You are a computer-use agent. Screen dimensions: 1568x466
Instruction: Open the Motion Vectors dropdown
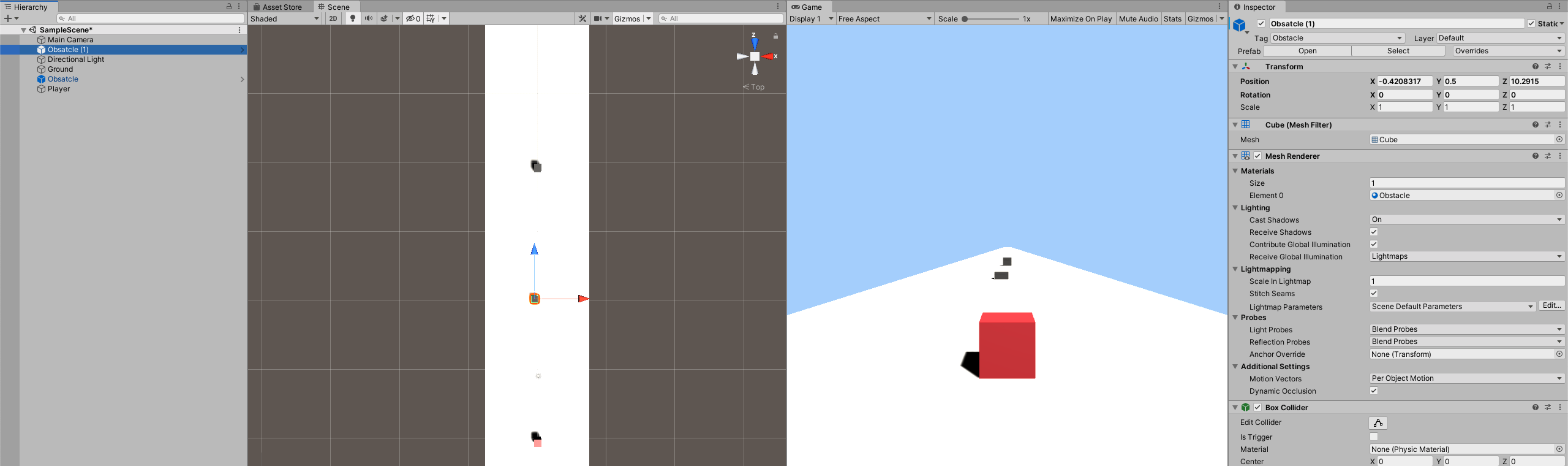[1468, 378]
